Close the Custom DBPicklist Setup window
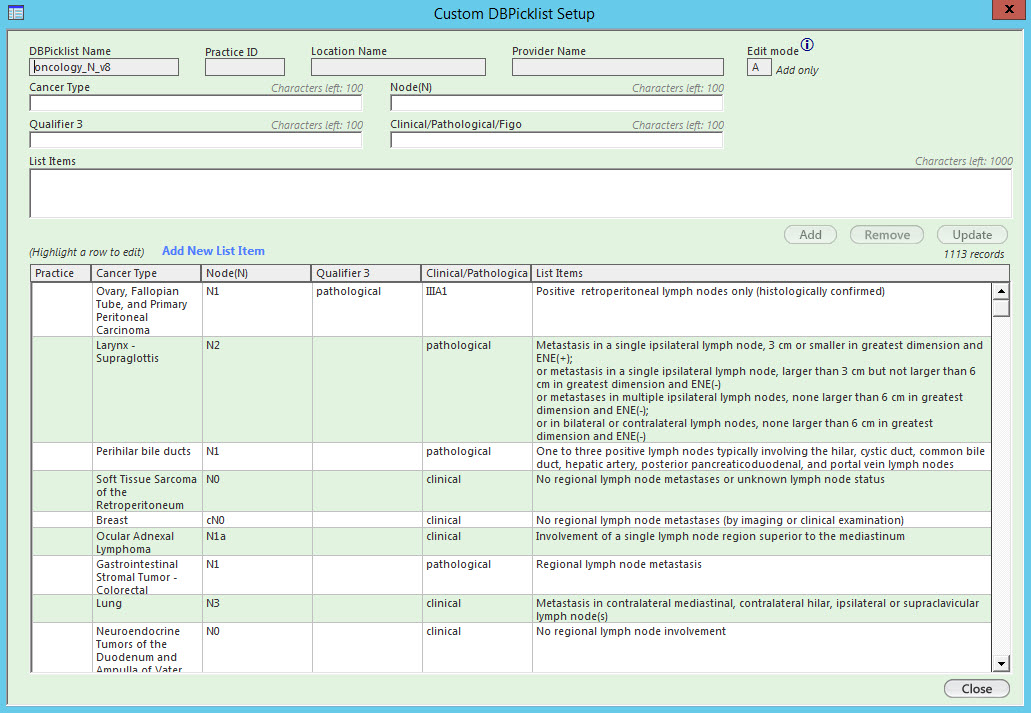1031x713 pixels. 1009,10
